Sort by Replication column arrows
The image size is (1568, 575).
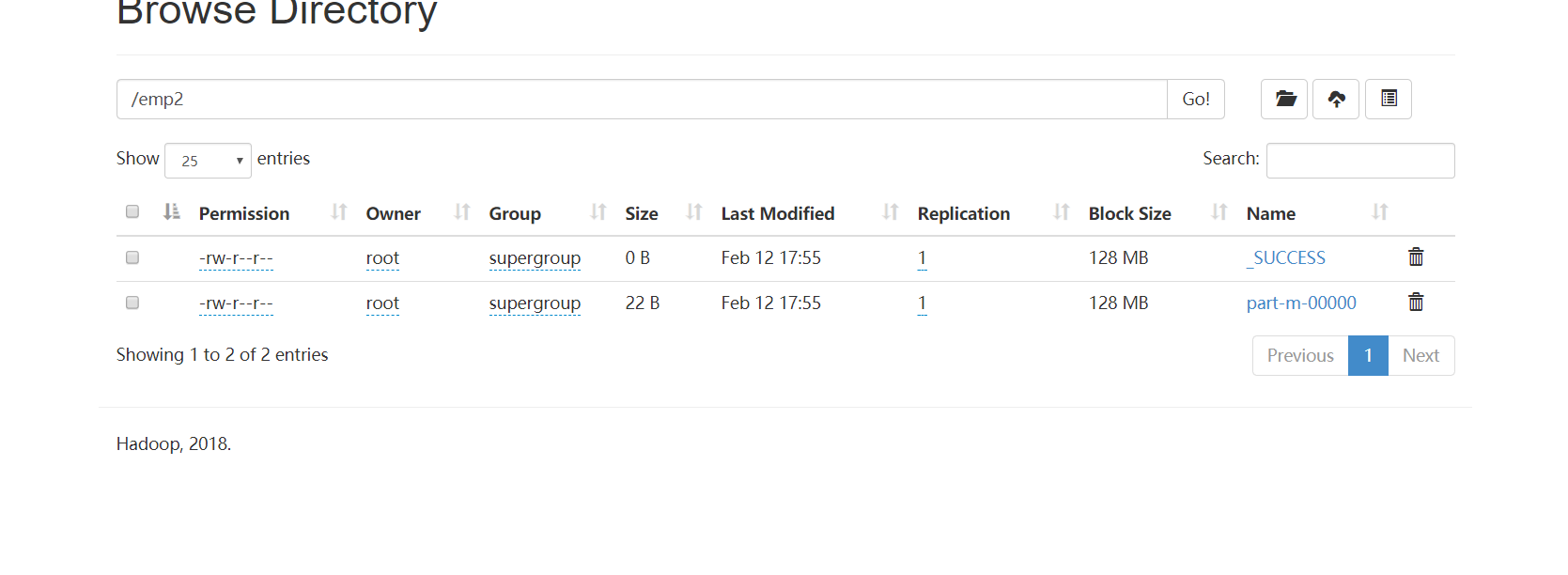(x=1062, y=212)
